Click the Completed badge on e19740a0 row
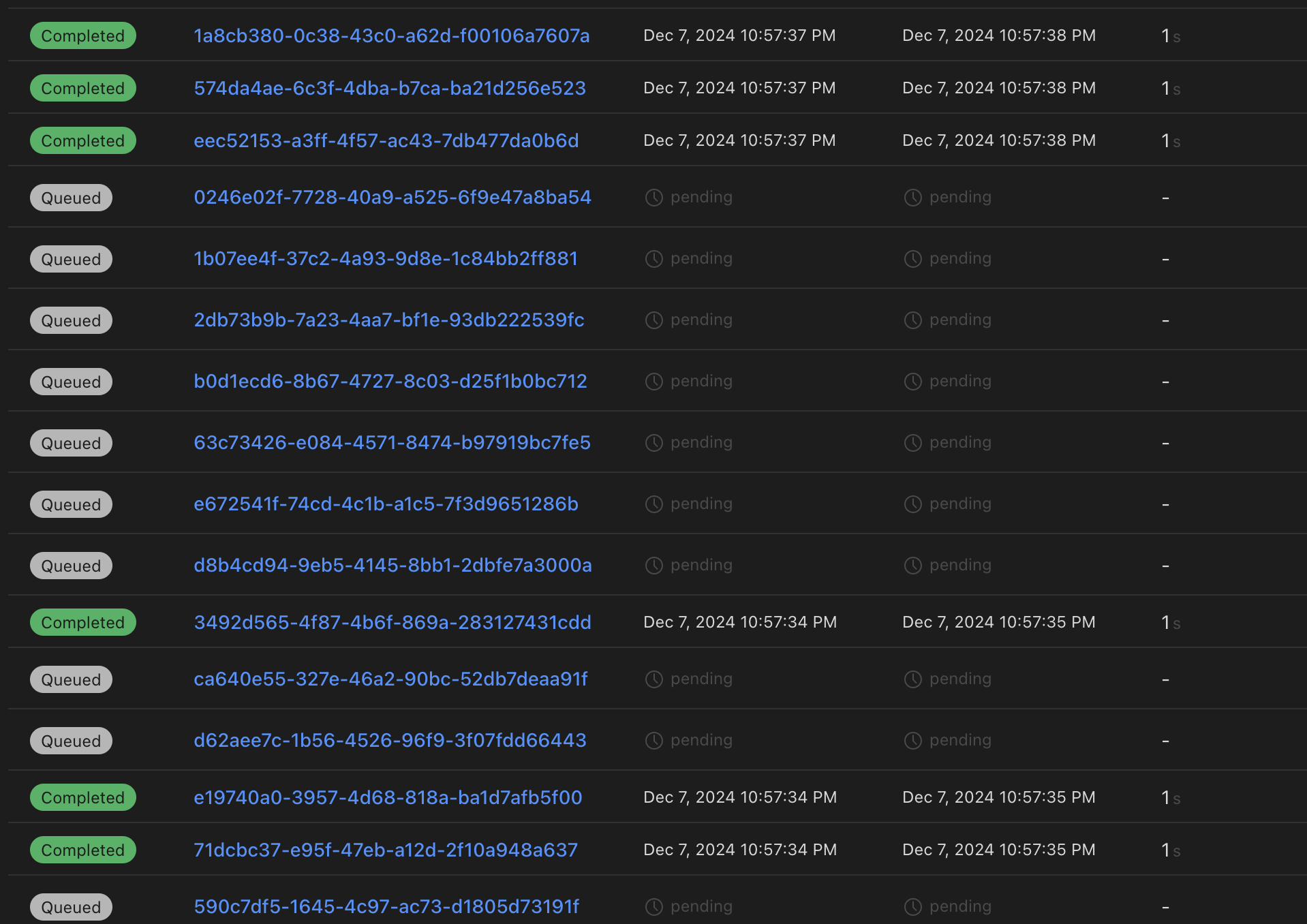The image size is (1307, 924). (x=82, y=797)
